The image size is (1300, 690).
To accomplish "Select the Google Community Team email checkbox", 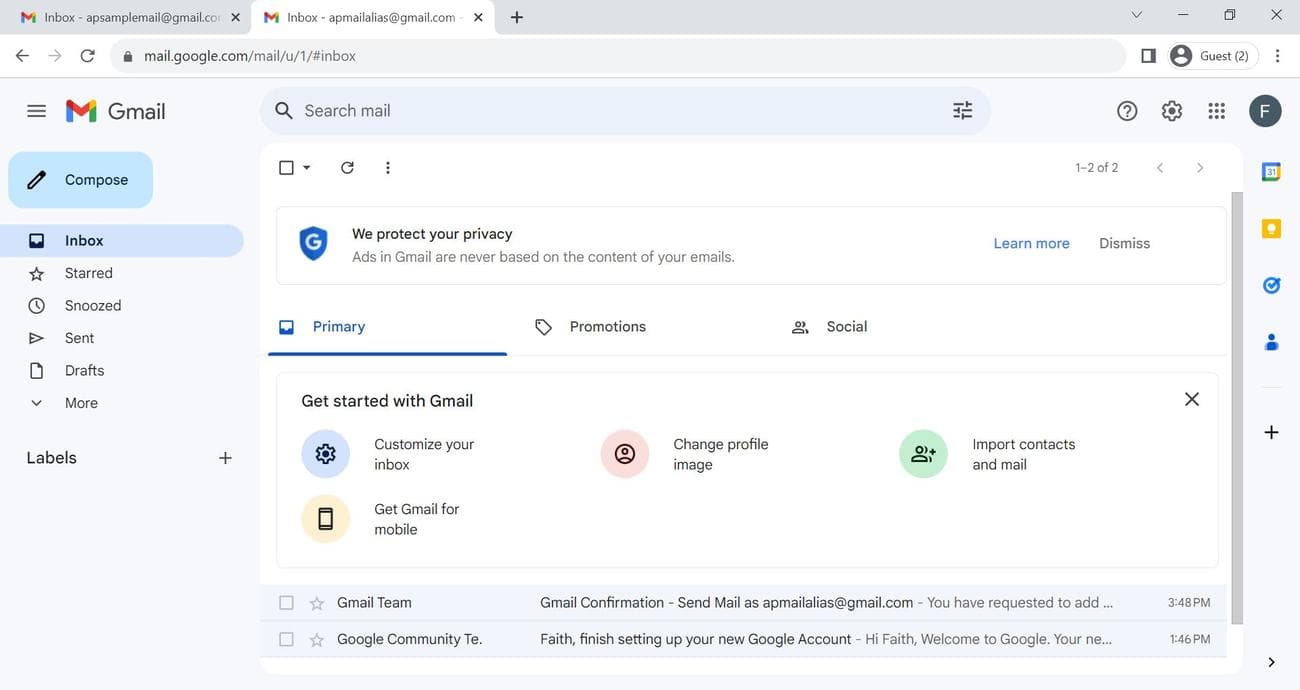I will [286, 638].
